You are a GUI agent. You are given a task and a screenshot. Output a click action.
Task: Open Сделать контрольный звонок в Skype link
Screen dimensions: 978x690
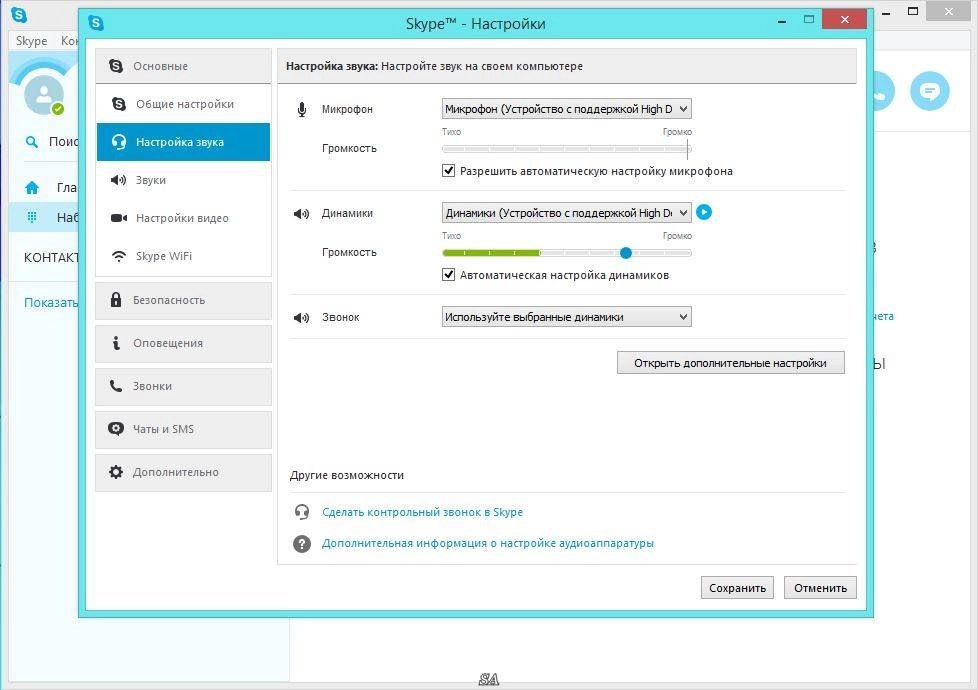click(x=422, y=512)
